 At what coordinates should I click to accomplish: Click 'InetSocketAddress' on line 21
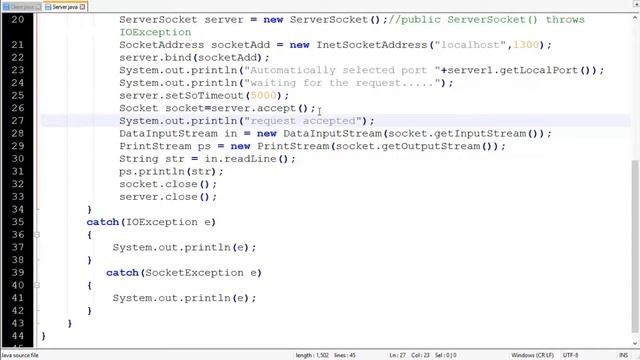click(372, 45)
